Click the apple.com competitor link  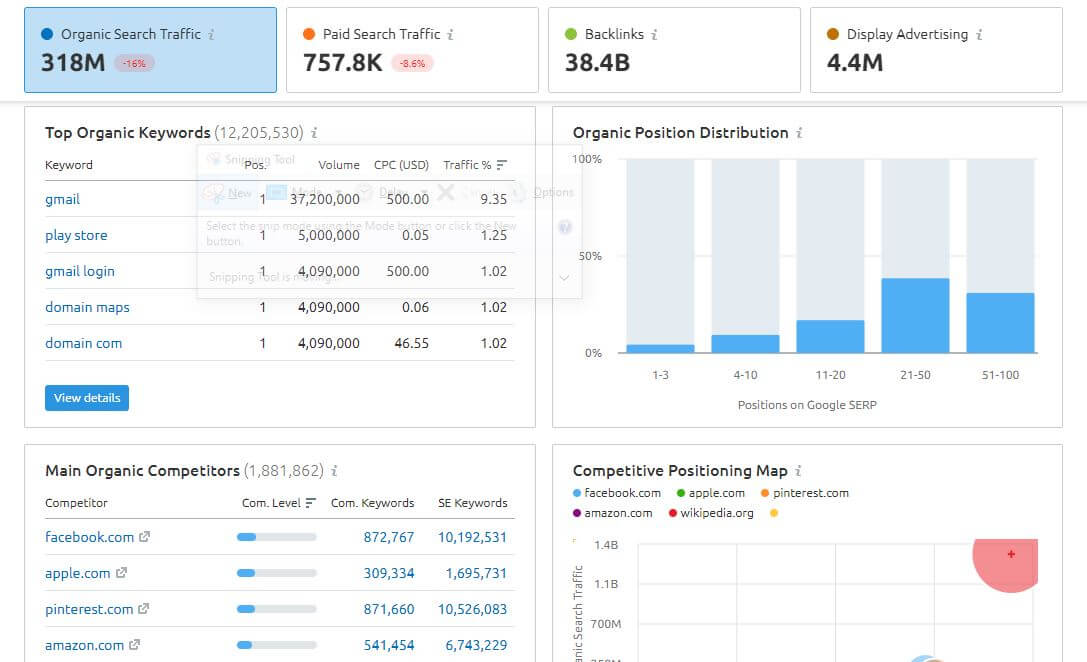[78, 573]
